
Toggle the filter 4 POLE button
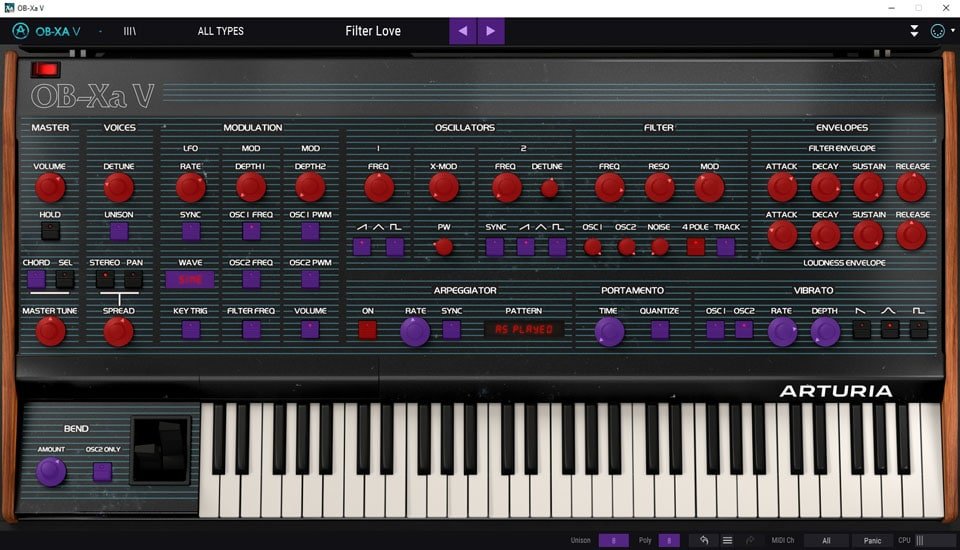(x=696, y=247)
